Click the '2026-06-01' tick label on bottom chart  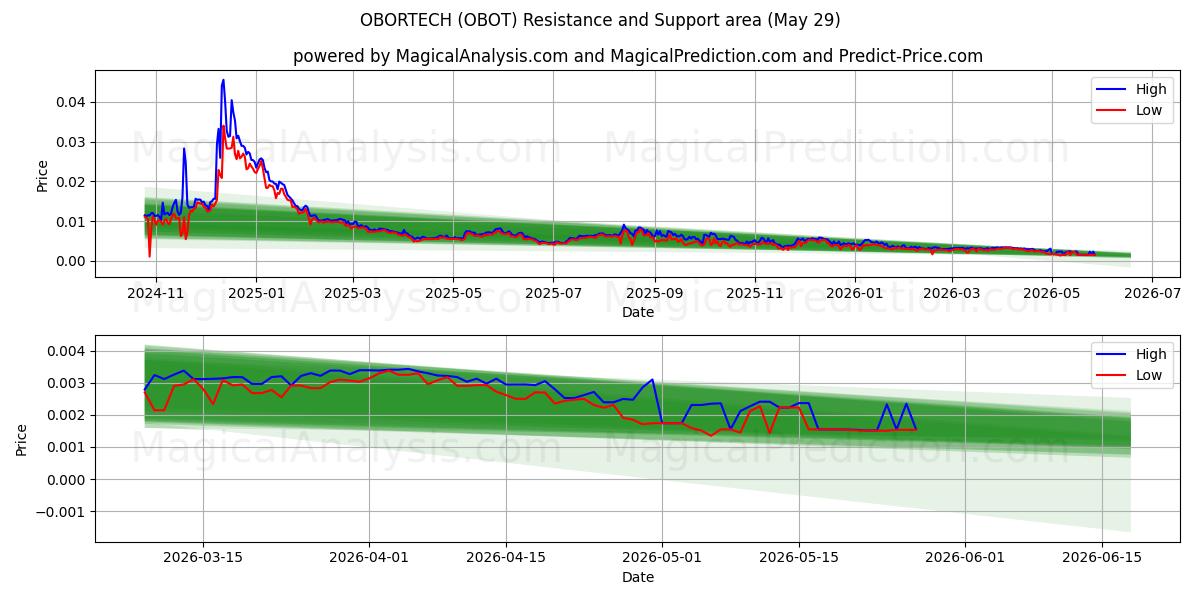(965, 559)
